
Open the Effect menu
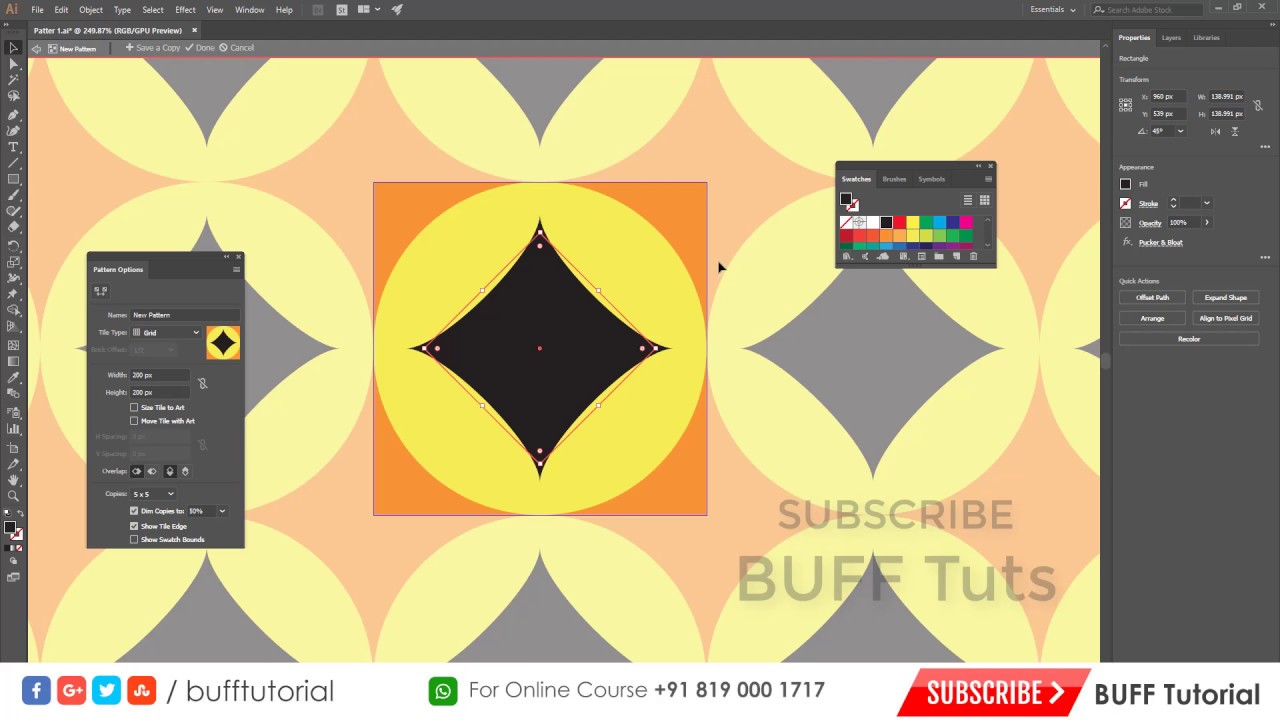pyautogui.click(x=185, y=10)
